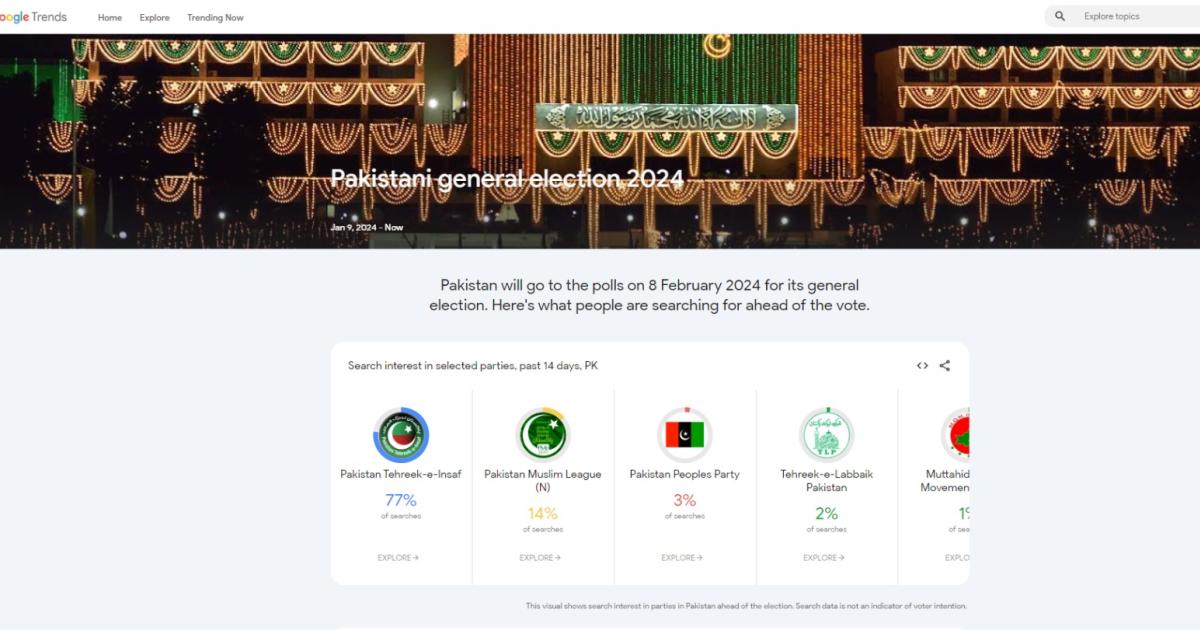Explore Pakistan Tehreek-e-Insaf searches
The height and width of the screenshot is (630, 1200).
pyautogui.click(x=398, y=558)
